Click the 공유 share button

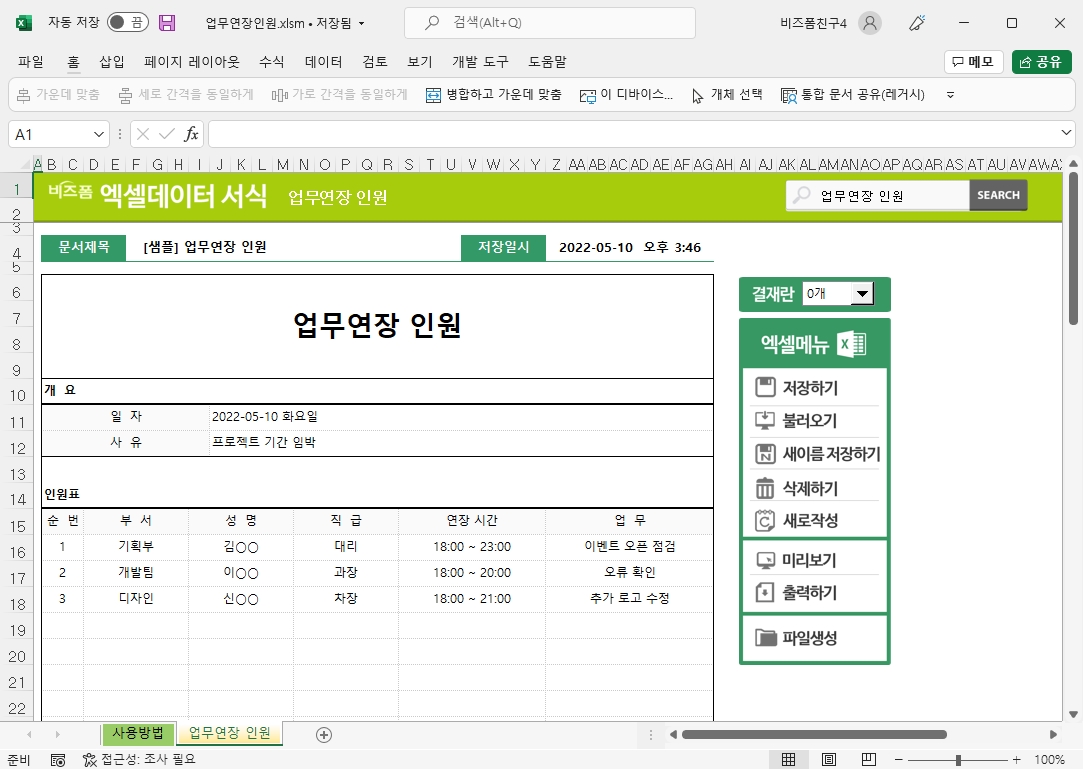click(x=1041, y=62)
